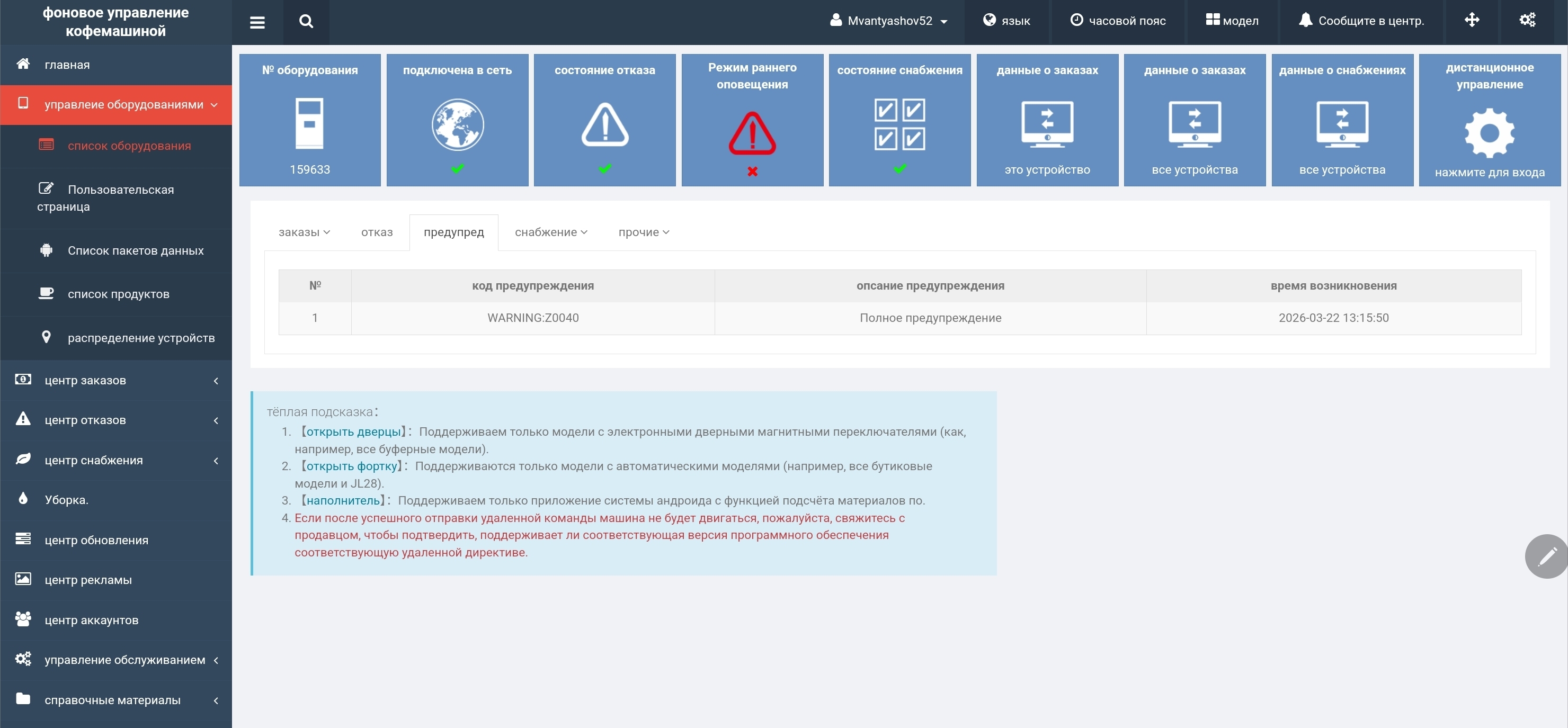Click the failure state warning triangle icon

tap(604, 124)
